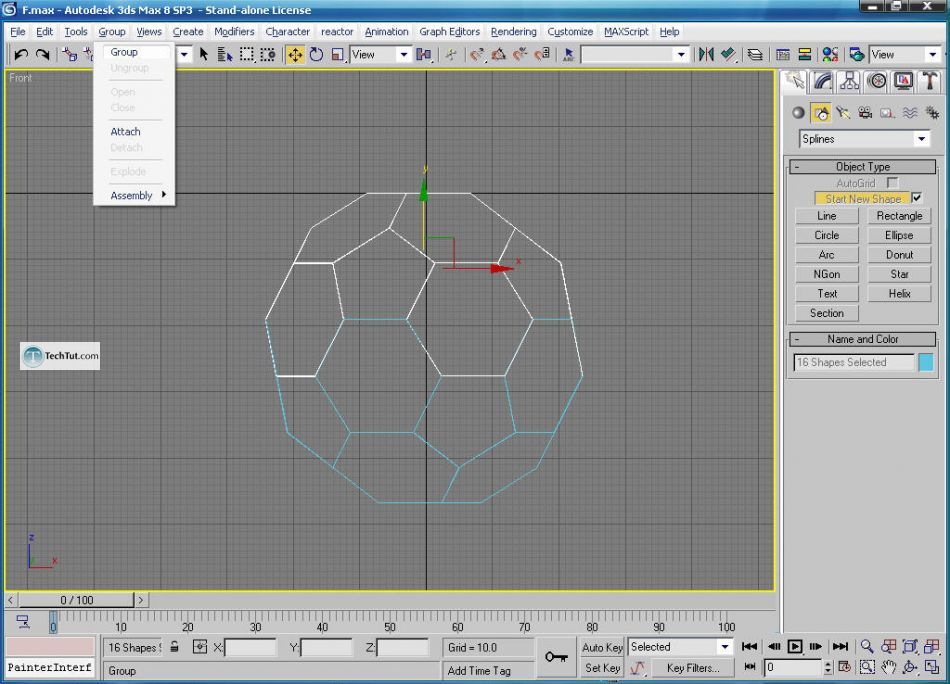The height and width of the screenshot is (684, 950).
Task: Open the Layer Manager icon
Action: pyautogui.click(x=755, y=55)
